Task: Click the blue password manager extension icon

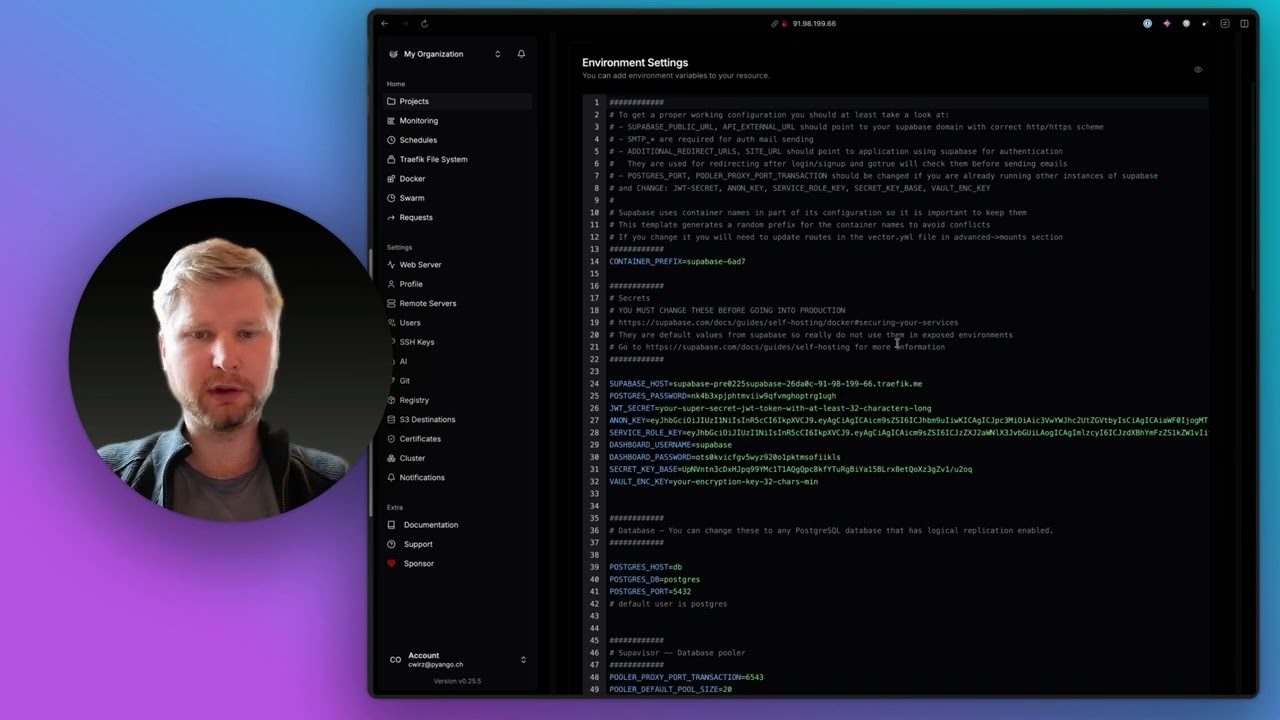Action: tap(1147, 23)
